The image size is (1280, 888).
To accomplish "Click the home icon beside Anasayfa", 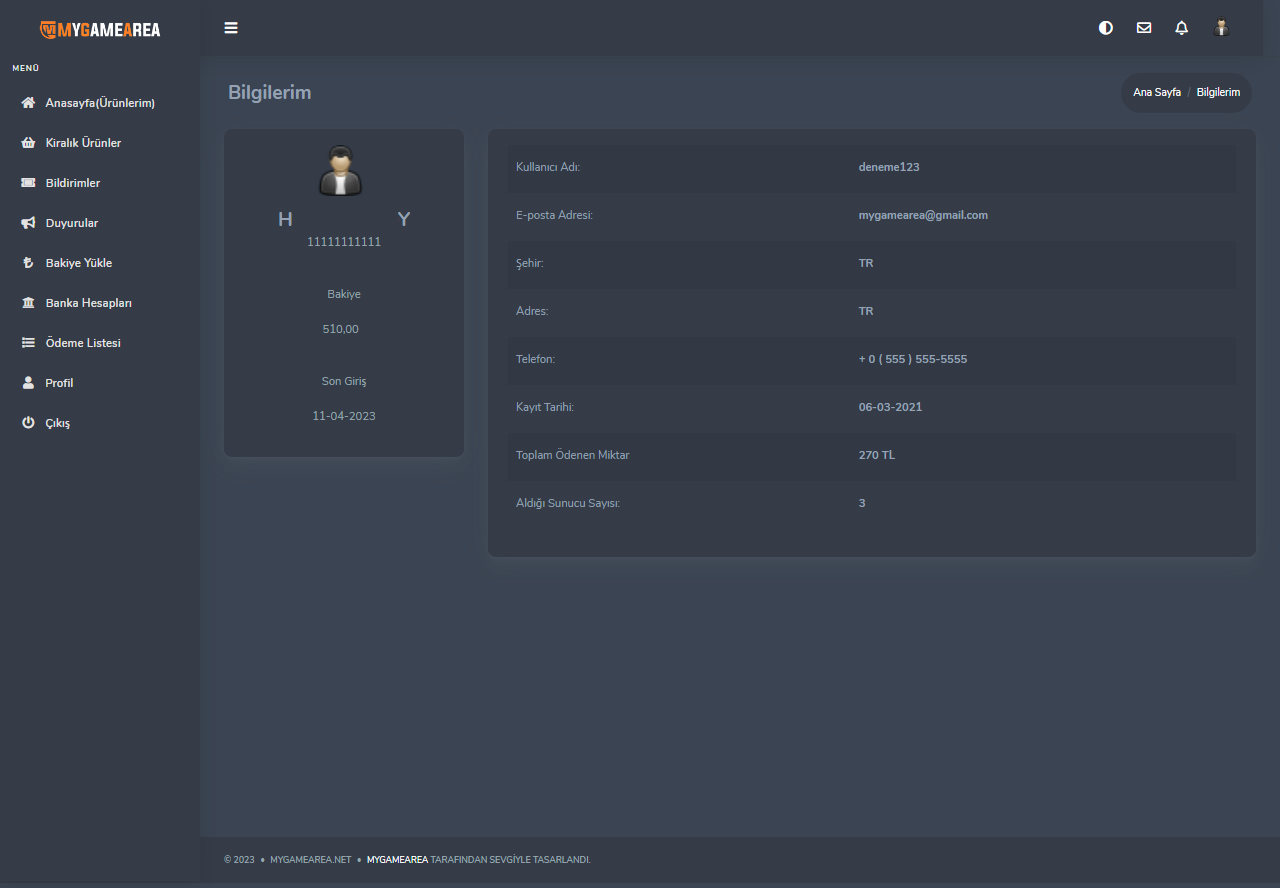I will pyautogui.click(x=28, y=103).
